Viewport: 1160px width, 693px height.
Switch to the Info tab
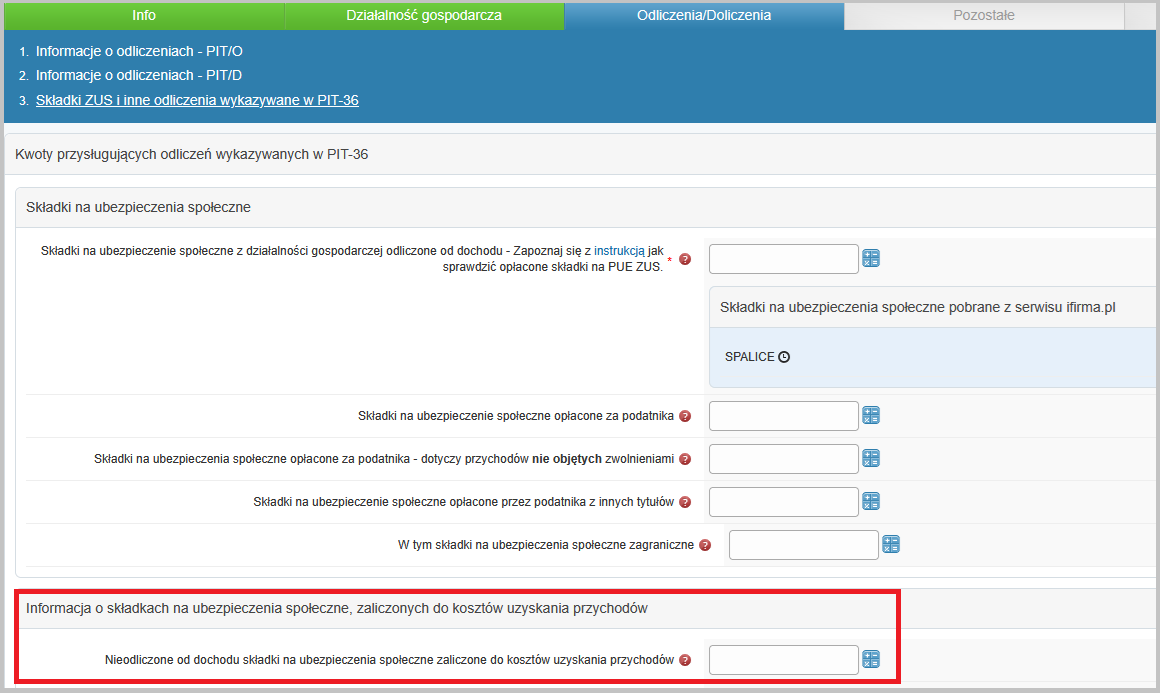pyautogui.click(x=143, y=15)
